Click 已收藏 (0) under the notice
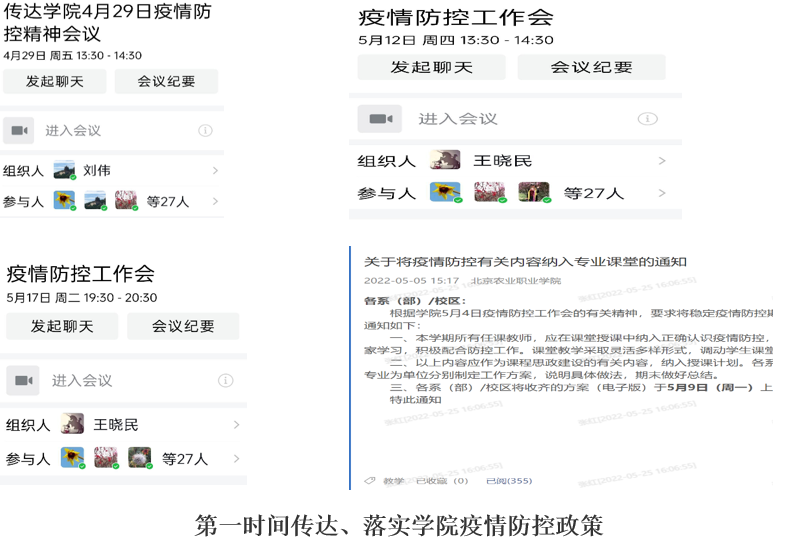The image size is (785, 544). (x=441, y=481)
